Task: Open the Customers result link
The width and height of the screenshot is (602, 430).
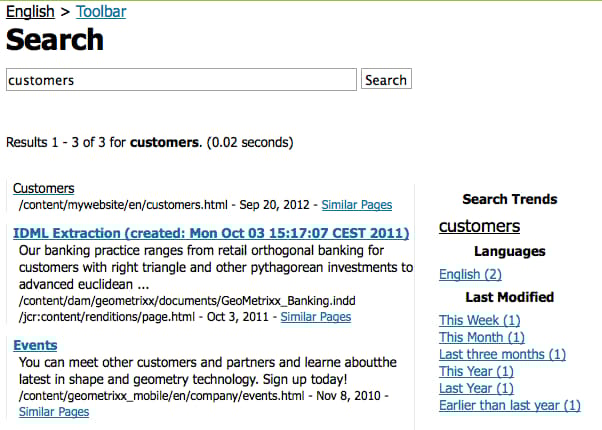Action: (x=44, y=188)
